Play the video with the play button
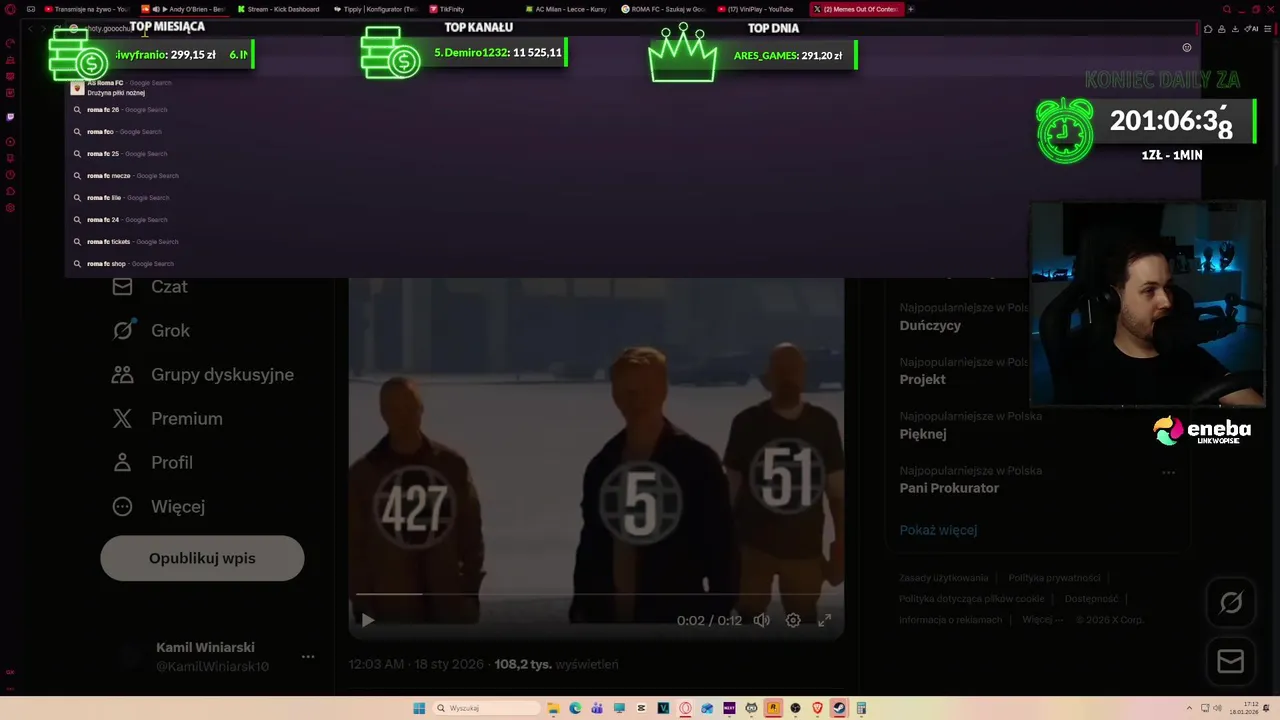Screen dimensions: 1280x720 (x=367, y=620)
